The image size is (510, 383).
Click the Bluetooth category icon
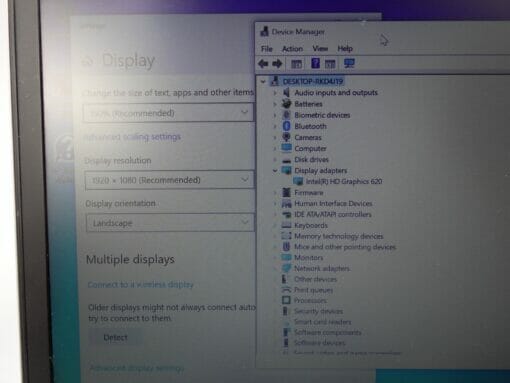pyautogui.click(x=286, y=126)
